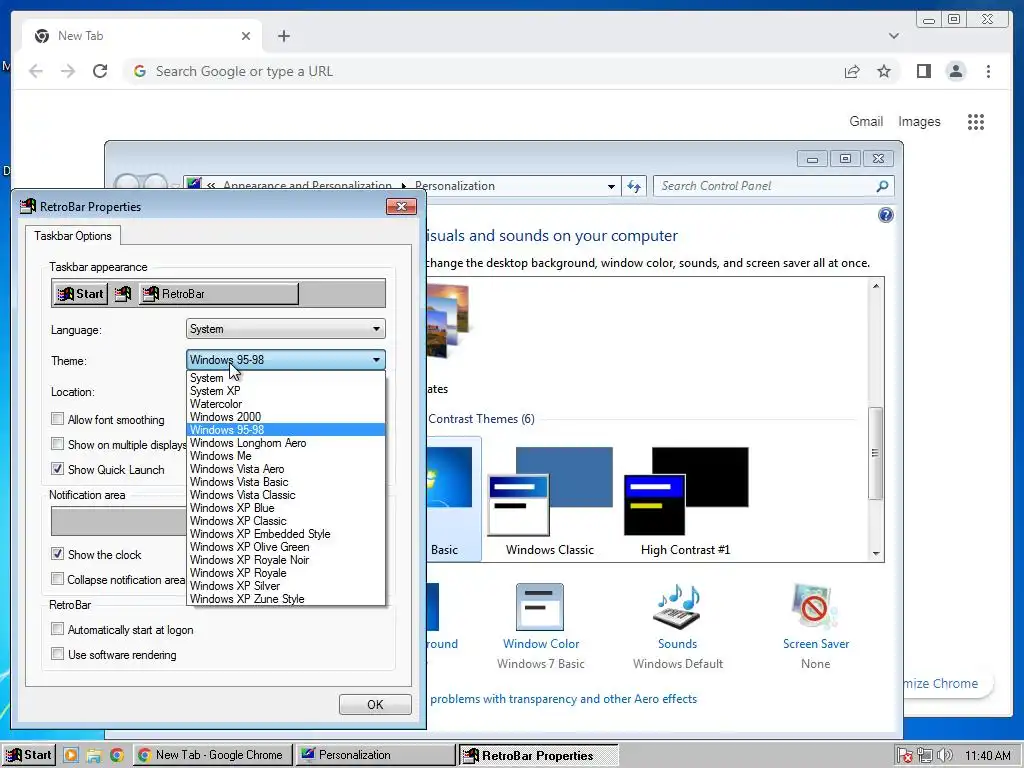Open Chrome side panel
This screenshot has height=768, width=1024.
click(923, 71)
